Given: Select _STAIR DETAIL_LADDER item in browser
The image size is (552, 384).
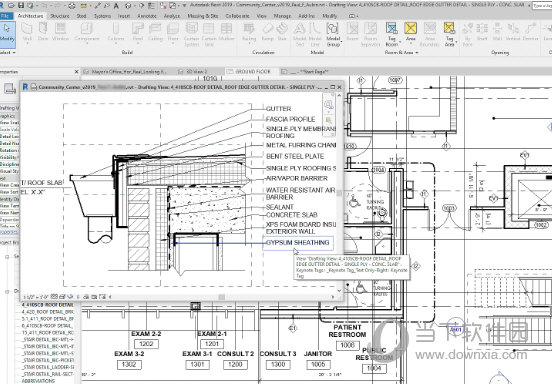Looking at the screenshot, I should pyautogui.click(x=48, y=367).
